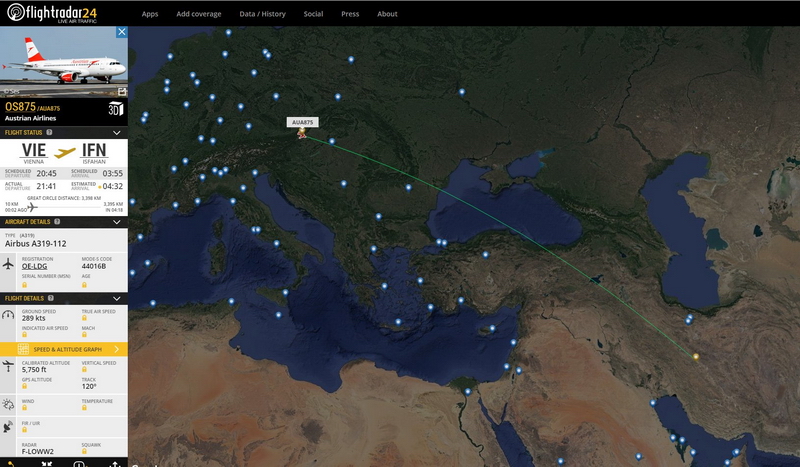Click the altitude icon beside Calibrated Altitude
Viewport: 800px width, 467px height.
click(8, 366)
